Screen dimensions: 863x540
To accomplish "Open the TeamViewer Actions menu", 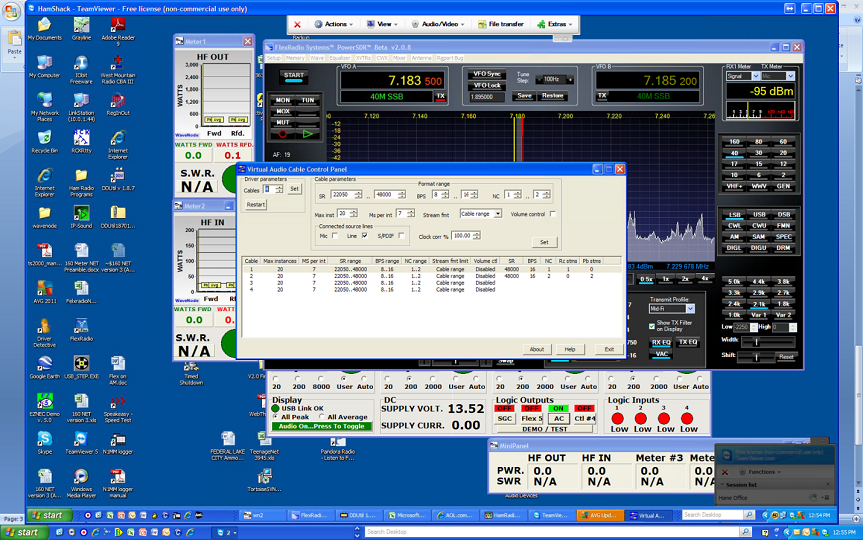I will click(334, 23).
